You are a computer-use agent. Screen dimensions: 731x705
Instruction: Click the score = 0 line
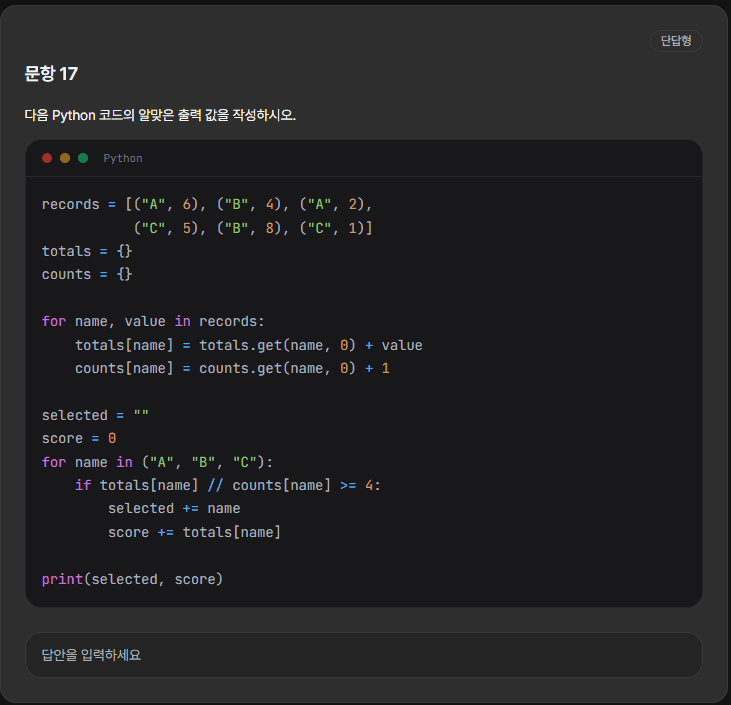pos(79,438)
